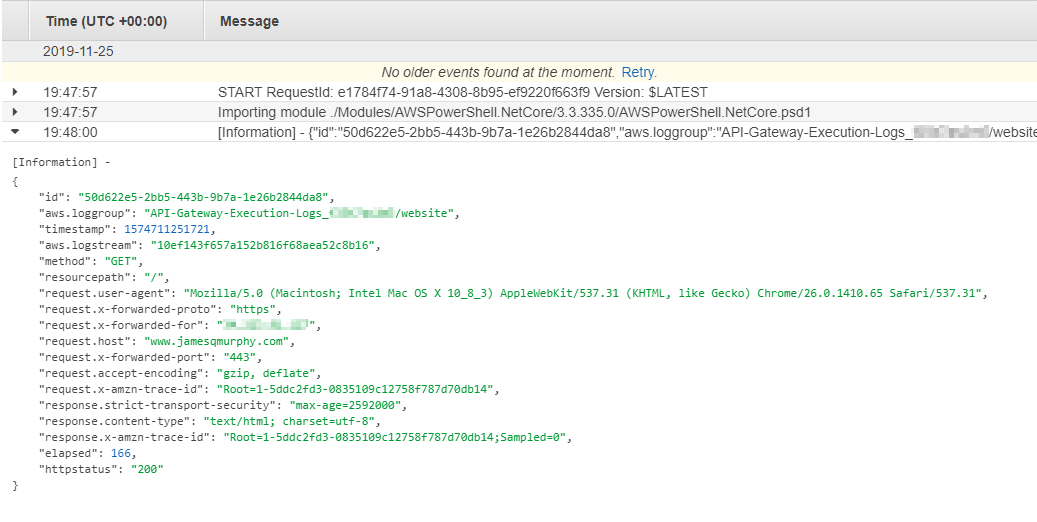Click the timestamp value 1574711251721

[x=167, y=229]
